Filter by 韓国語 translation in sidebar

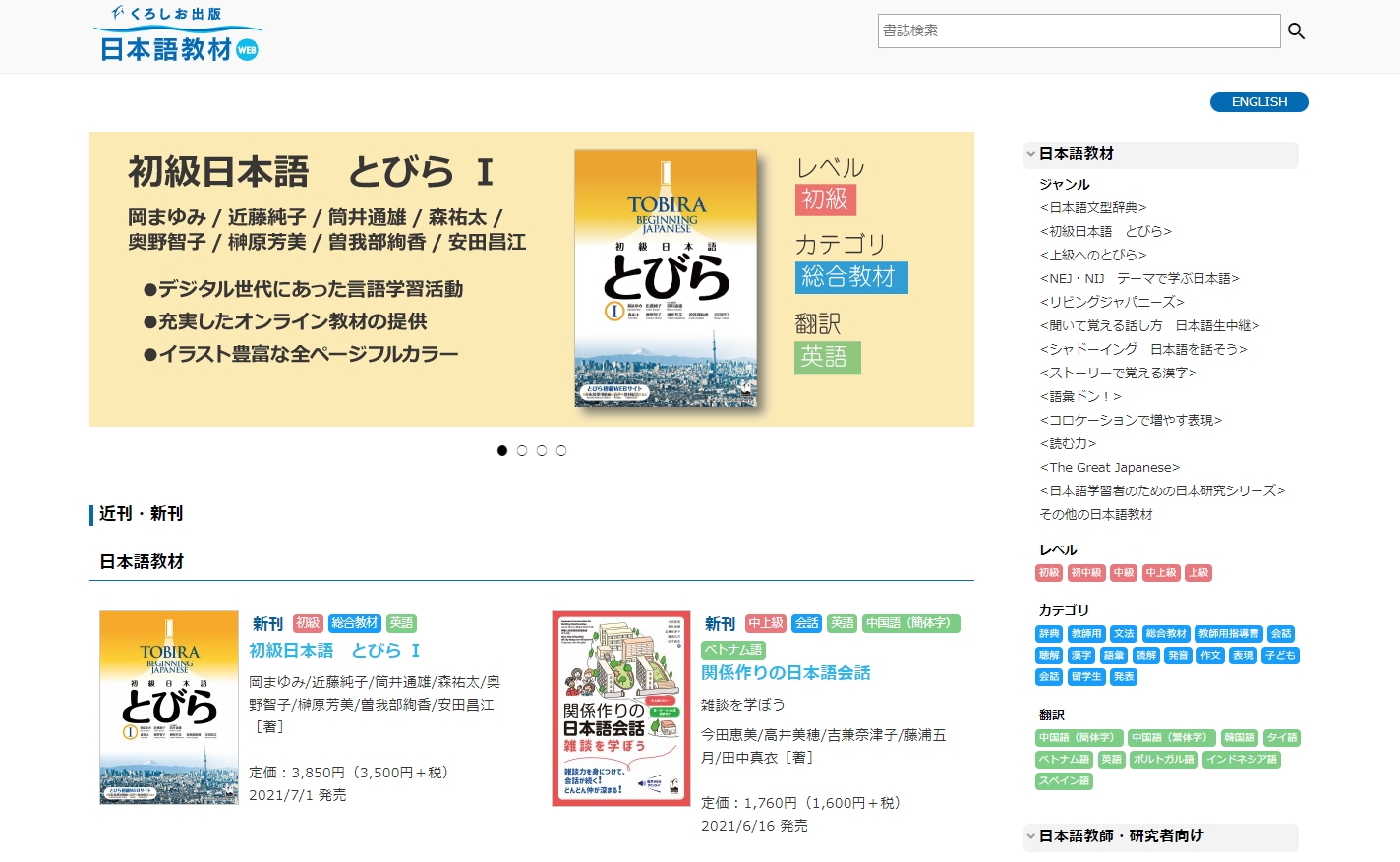point(1239,738)
